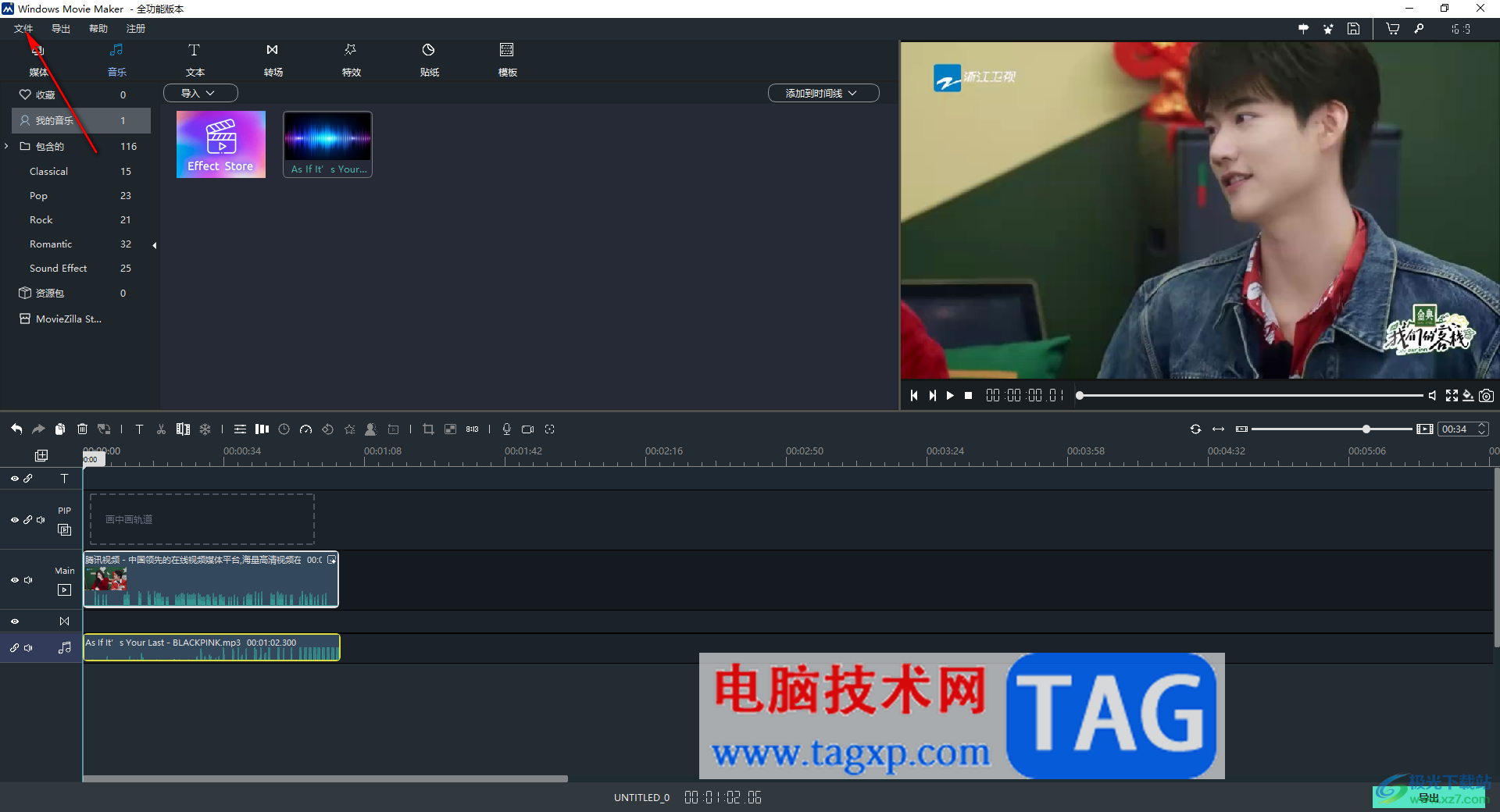Click the delete trash icon in timeline toolbar
The height and width of the screenshot is (812, 1500).
coord(82,429)
